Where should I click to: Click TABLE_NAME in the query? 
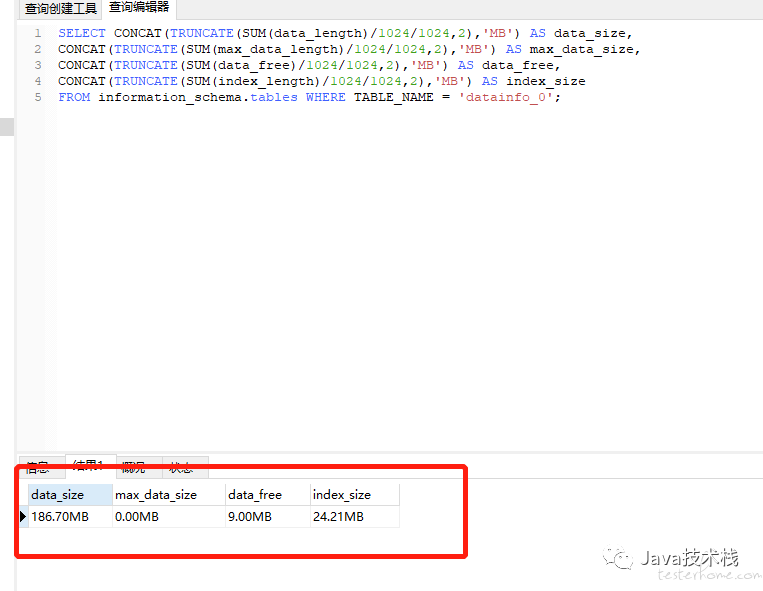[x=394, y=97]
